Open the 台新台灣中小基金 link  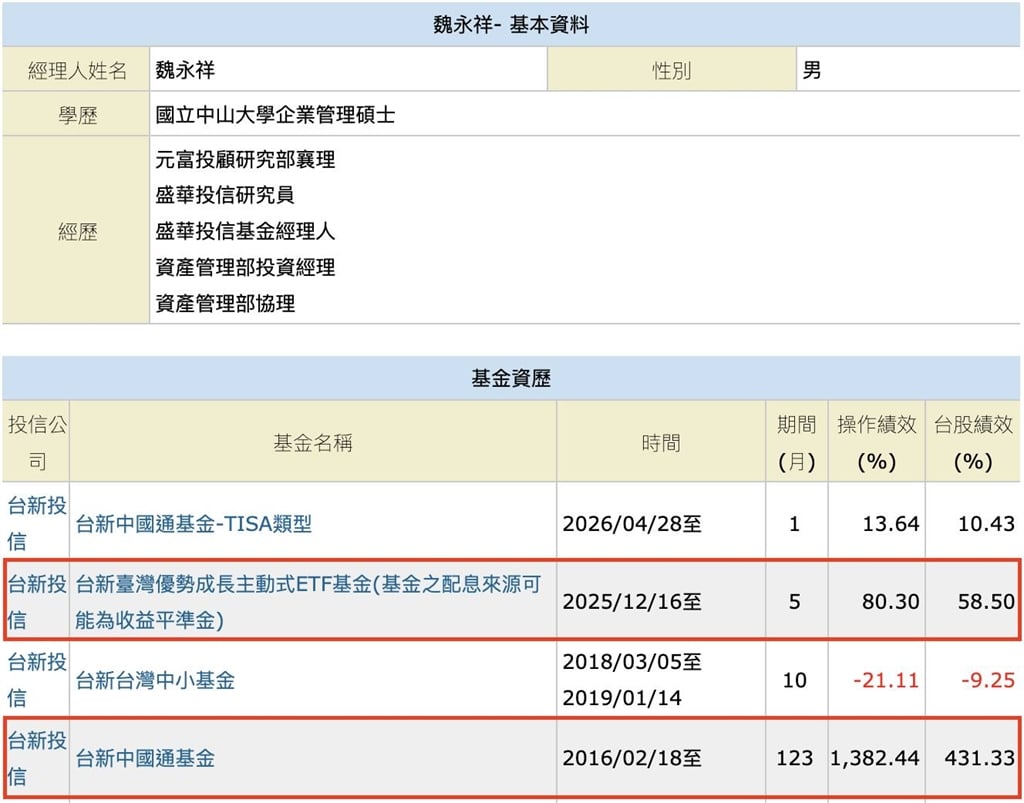click(x=155, y=680)
